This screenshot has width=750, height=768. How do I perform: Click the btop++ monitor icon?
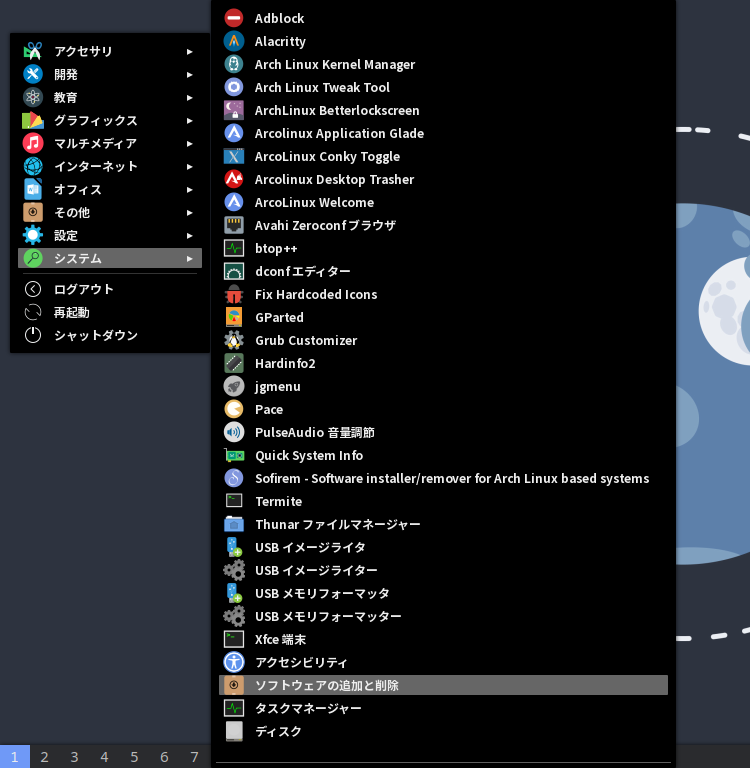click(x=234, y=248)
